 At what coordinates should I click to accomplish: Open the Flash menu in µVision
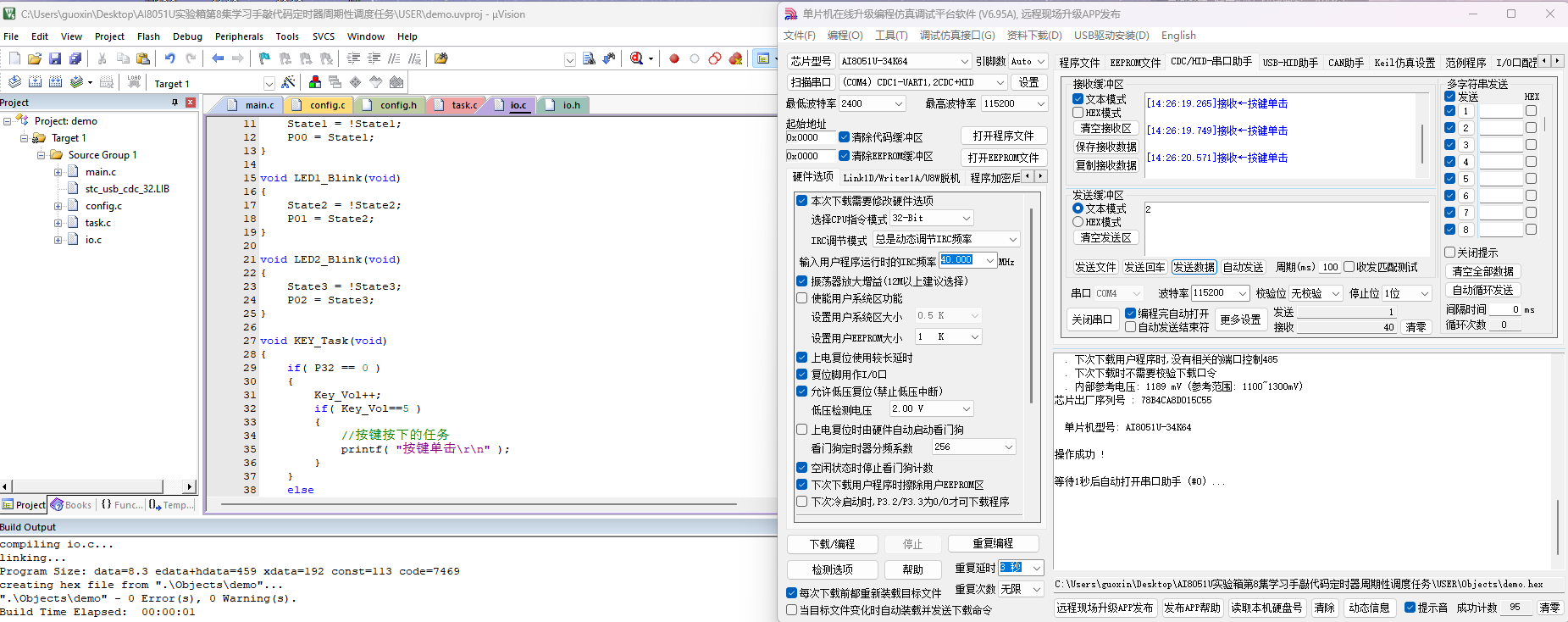(x=148, y=36)
